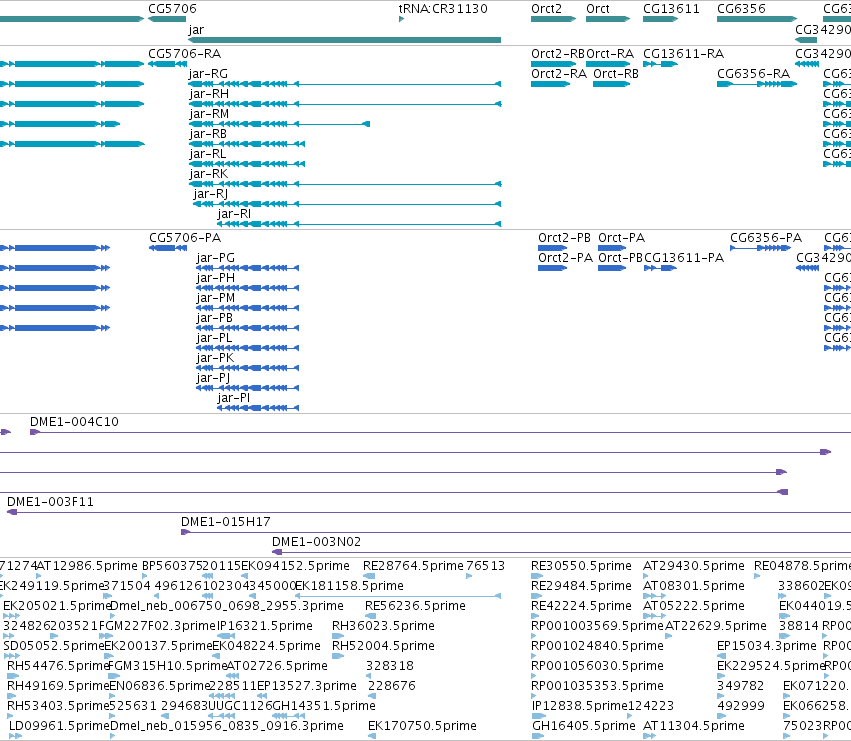Click the jar-PH protein label

click(215, 278)
